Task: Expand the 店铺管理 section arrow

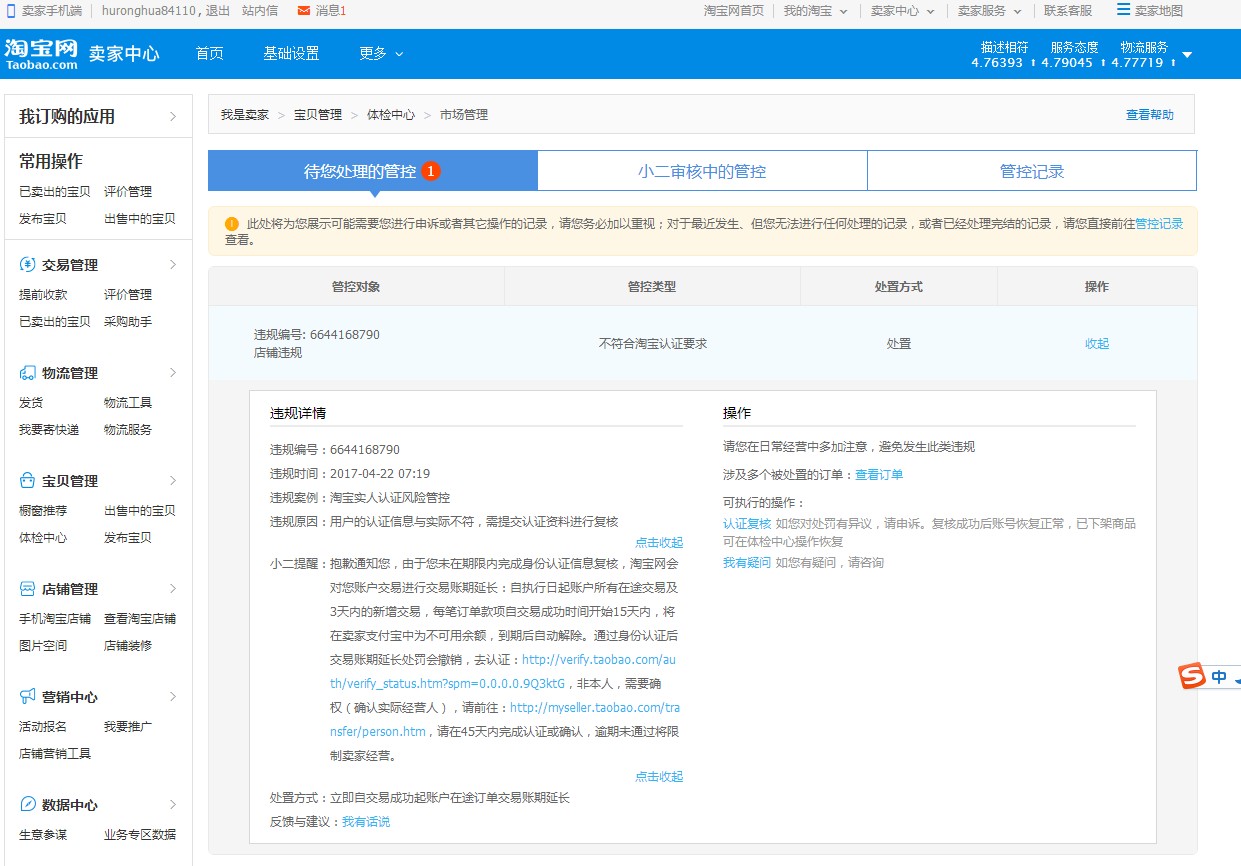Action: coord(173,589)
